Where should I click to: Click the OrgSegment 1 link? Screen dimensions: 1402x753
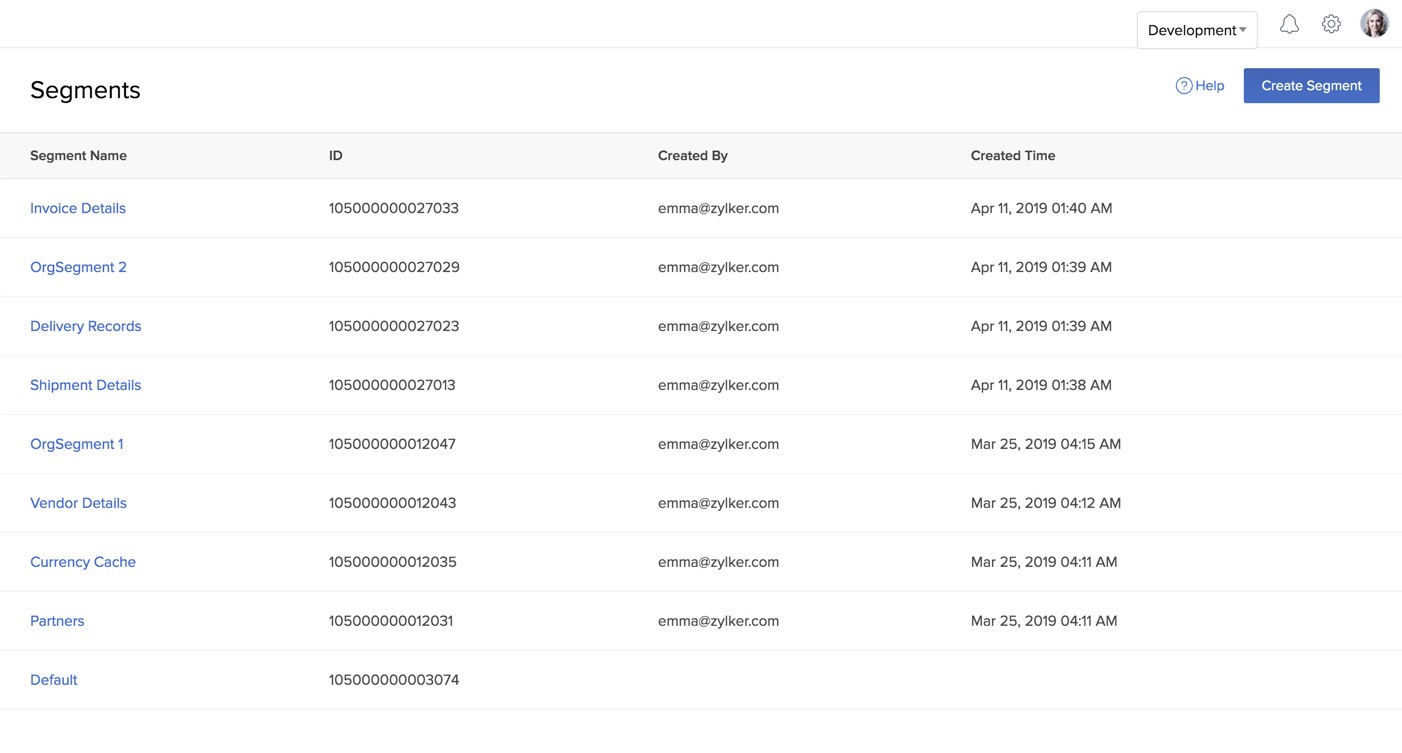pos(76,444)
